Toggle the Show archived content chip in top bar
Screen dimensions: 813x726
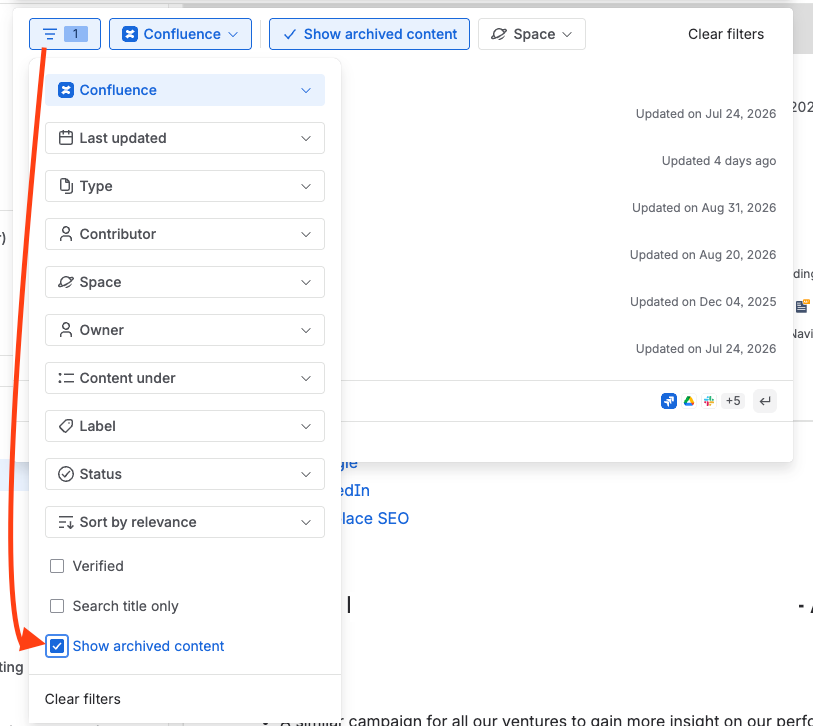(x=369, y=34)
